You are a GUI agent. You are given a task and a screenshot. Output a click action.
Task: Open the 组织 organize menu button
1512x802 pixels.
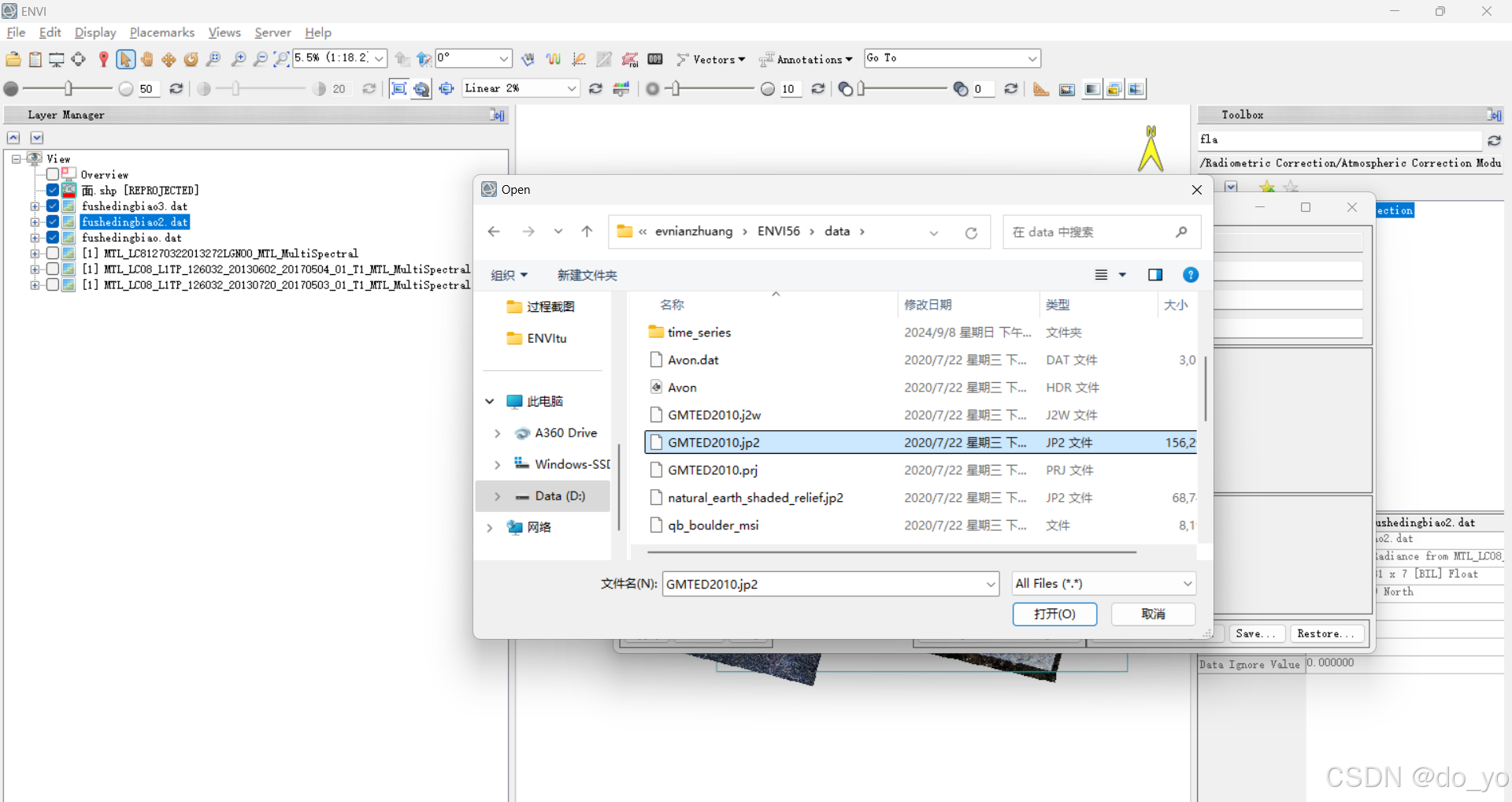pyautogui.click(x=509, y=275)
